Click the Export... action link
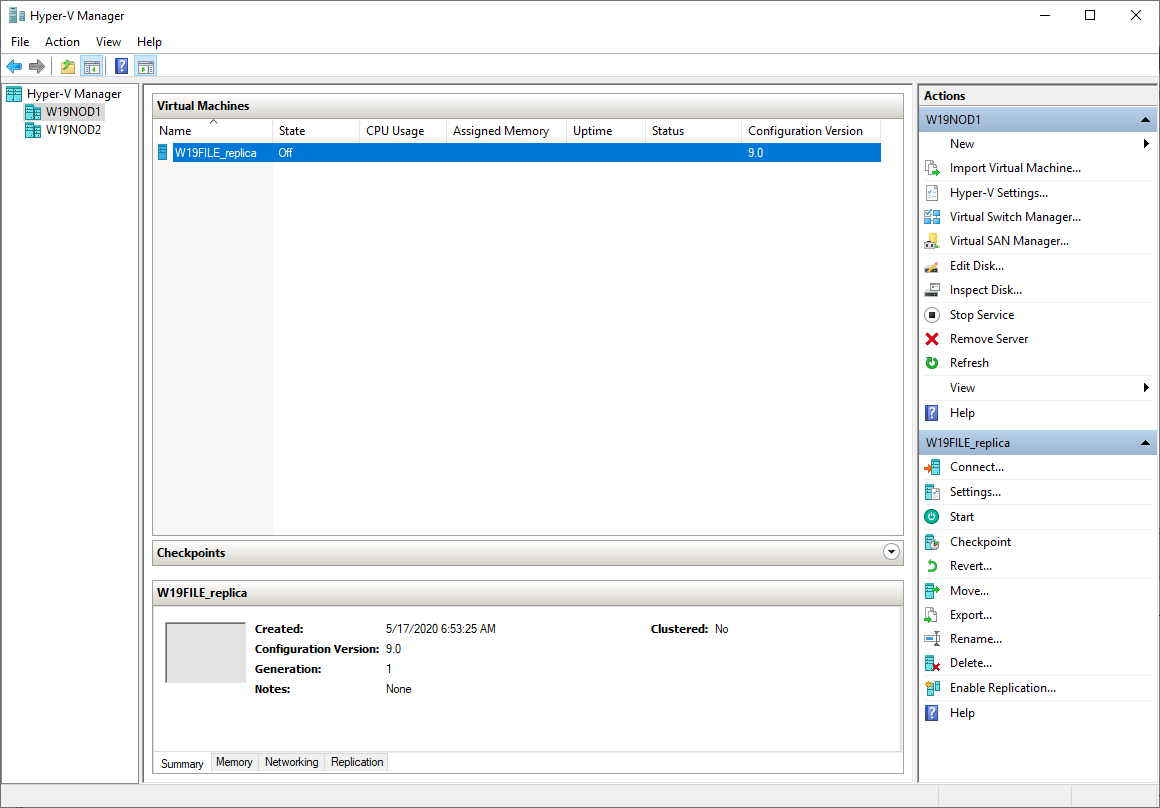The image size is (1160, 808). point(971,615)
